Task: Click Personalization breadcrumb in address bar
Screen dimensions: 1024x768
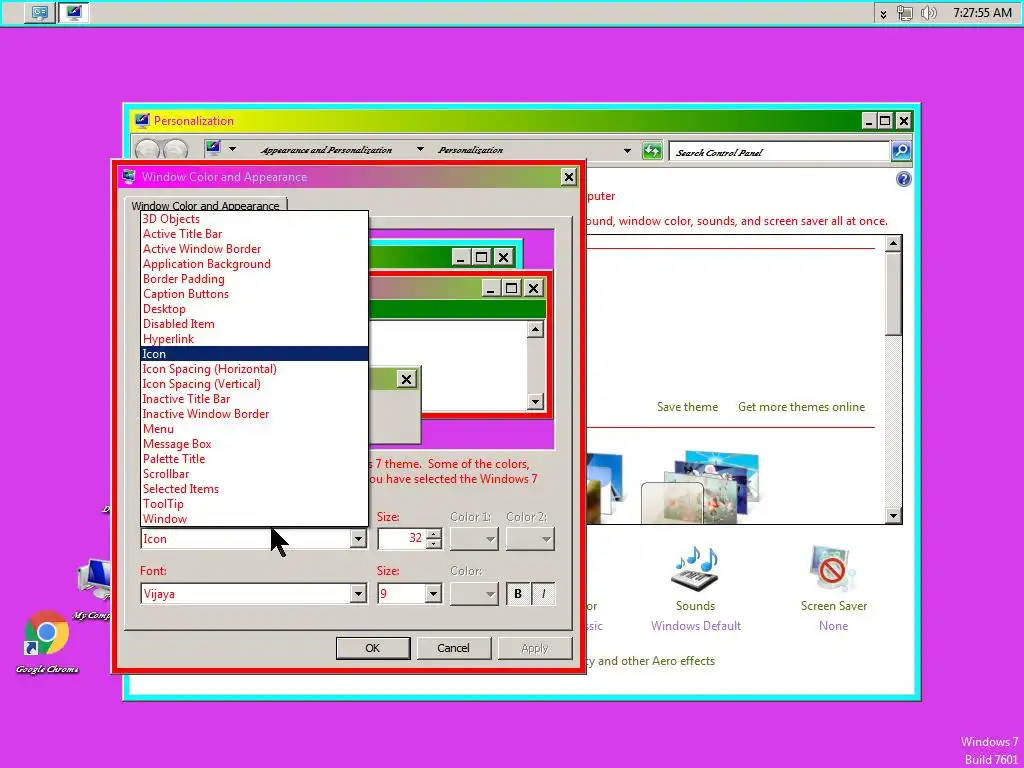Action: click(x=470, y=150)
